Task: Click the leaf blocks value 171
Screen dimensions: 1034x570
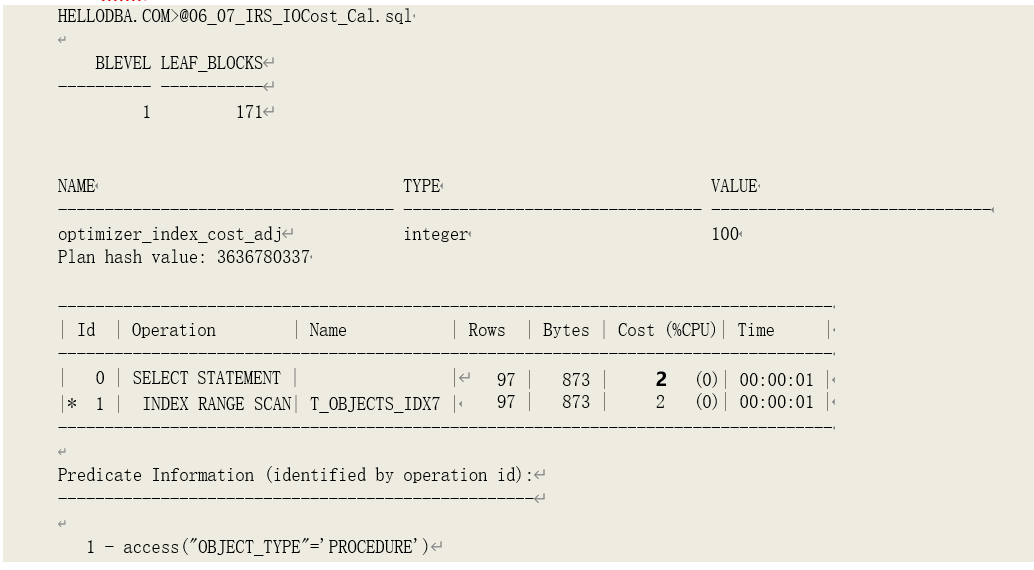Action: (x=249, y=112)
